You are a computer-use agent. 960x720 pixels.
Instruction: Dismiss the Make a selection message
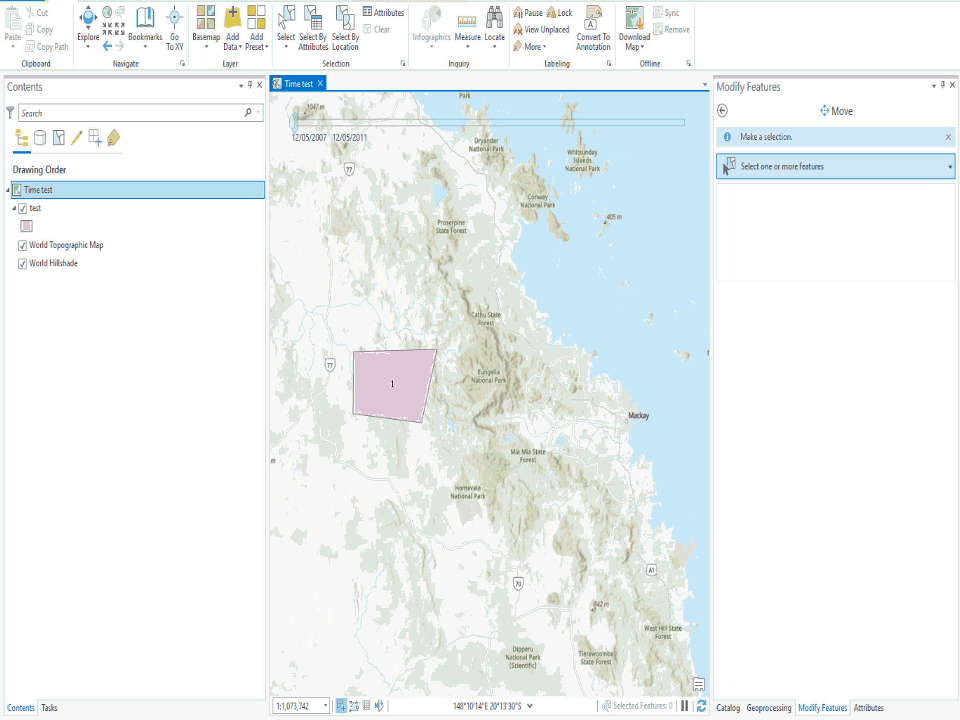pos(948,137)
